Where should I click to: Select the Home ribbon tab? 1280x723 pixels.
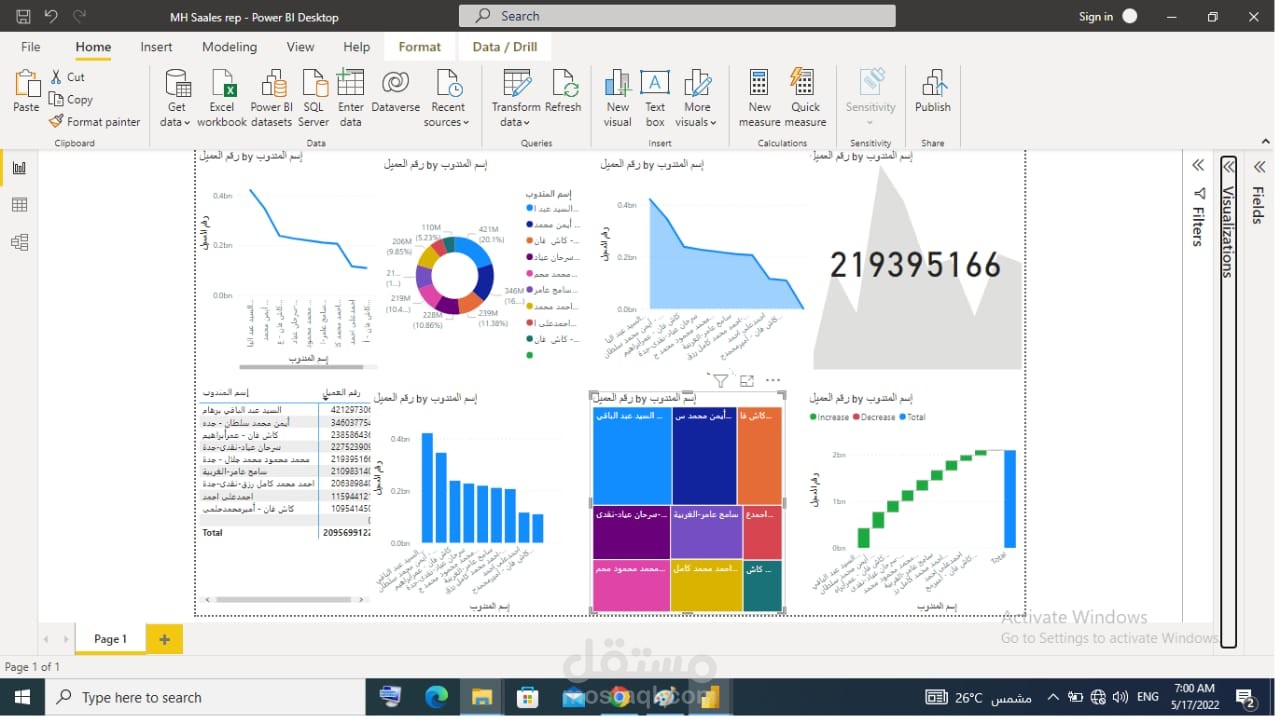pos(93,47)
